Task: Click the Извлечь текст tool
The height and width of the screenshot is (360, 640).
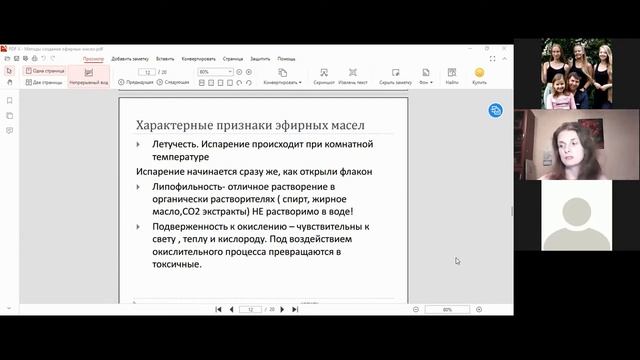Action: click(353, 76)
